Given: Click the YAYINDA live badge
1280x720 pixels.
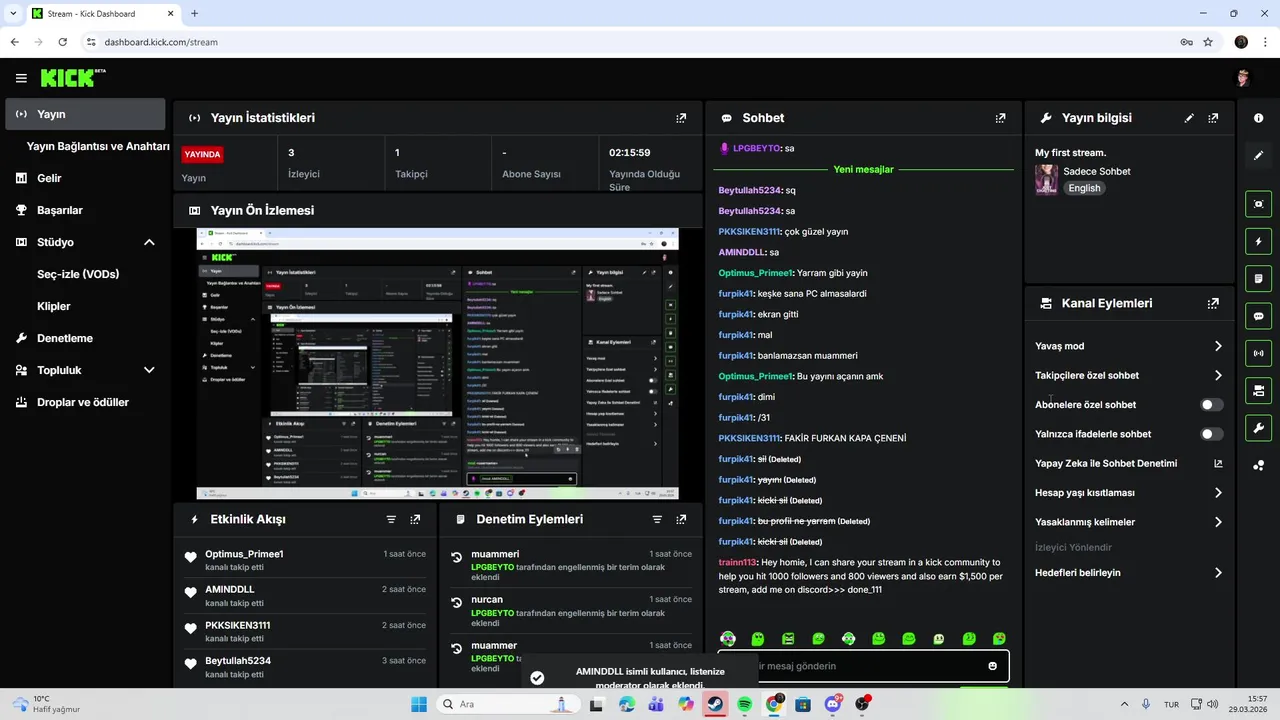Looking at the screenshot, I should coord(202,155).
